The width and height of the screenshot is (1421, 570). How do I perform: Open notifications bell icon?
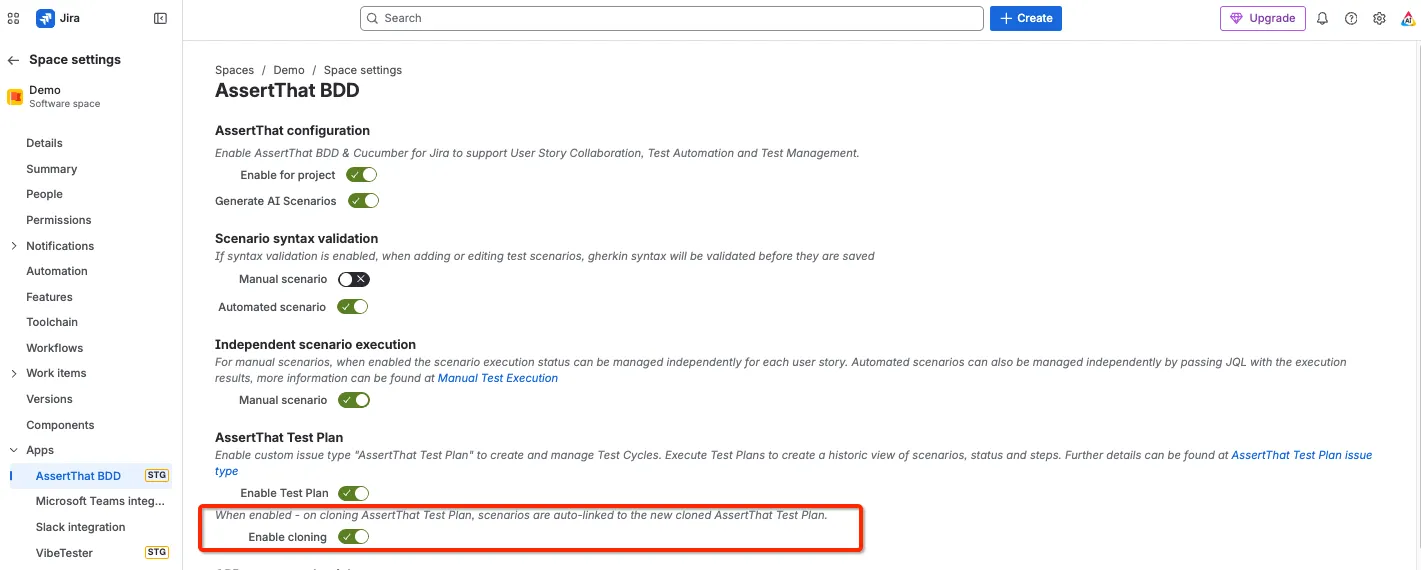(1322, 18)
